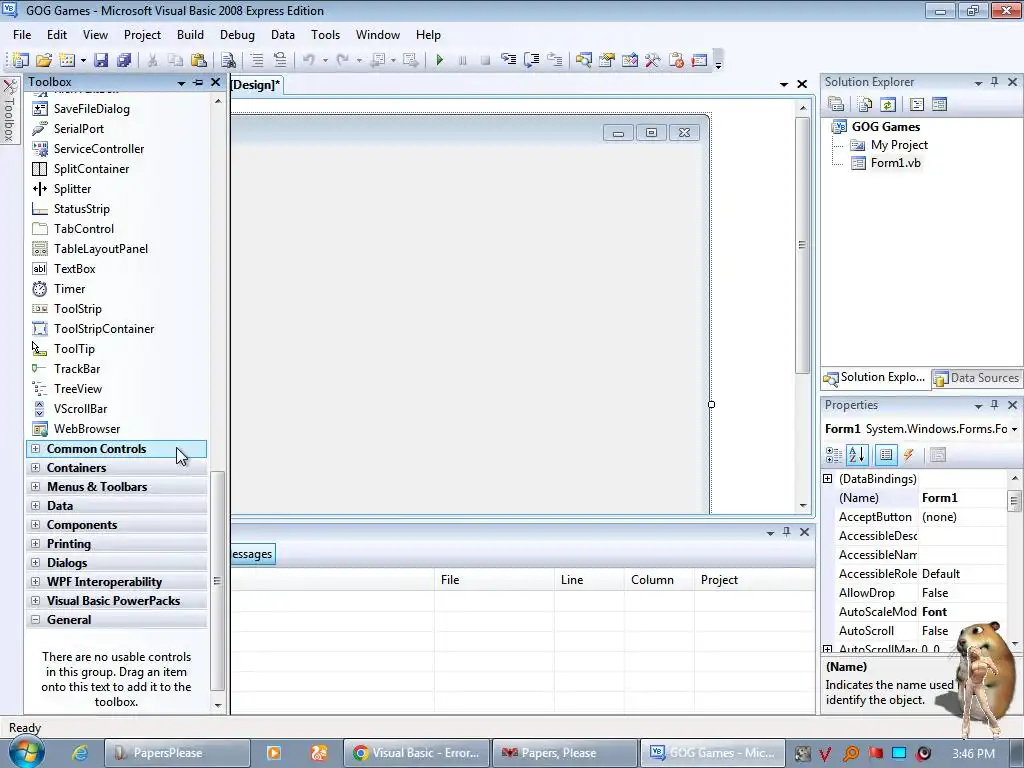Screen dimensions: 1024x768
Task: Collapse the General toolbox group
Action: point(35,620)
